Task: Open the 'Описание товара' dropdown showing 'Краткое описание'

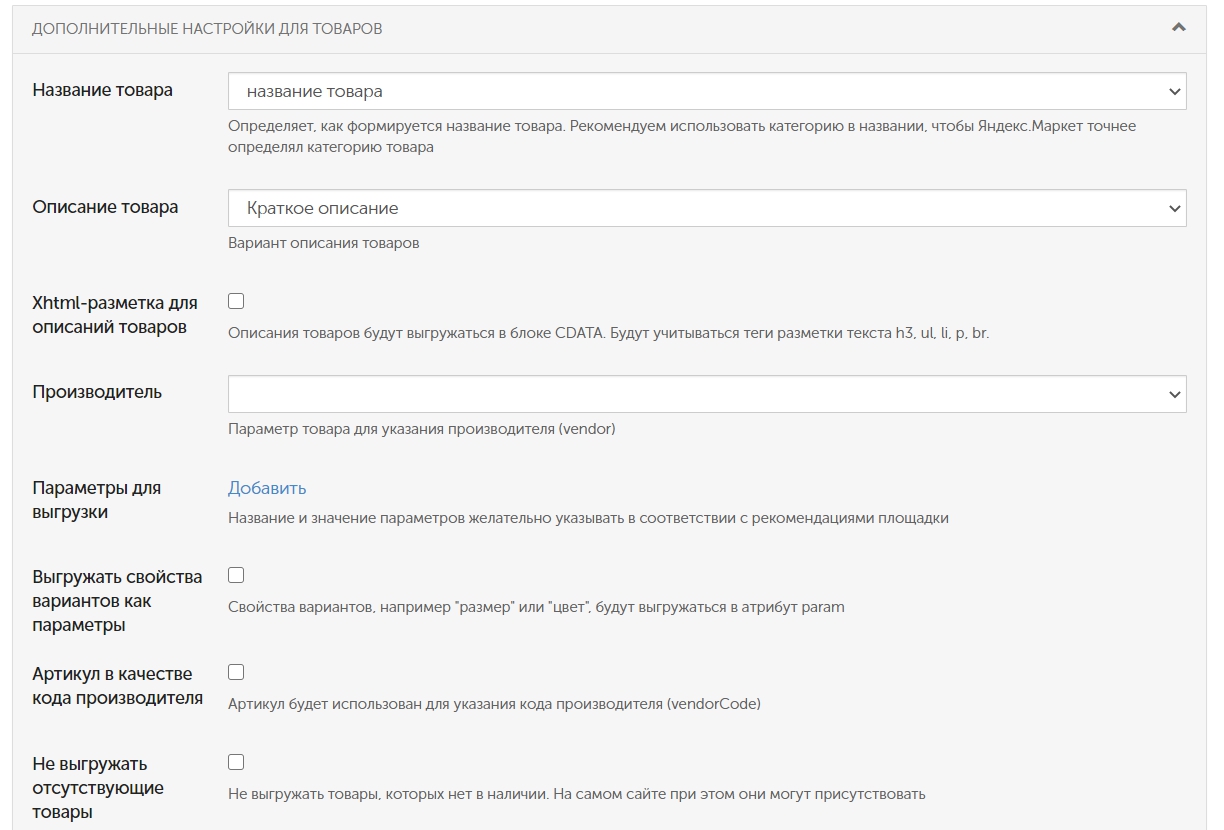Action: [x=706, y=209]
